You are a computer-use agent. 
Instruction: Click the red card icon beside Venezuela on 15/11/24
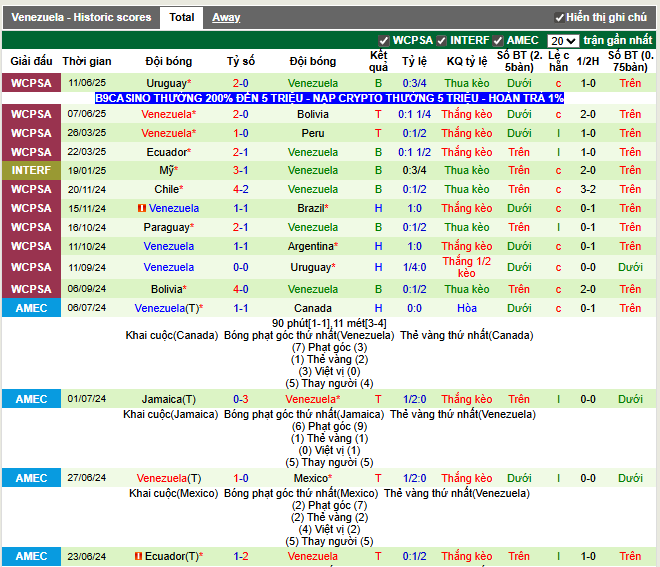click(142, 208)
